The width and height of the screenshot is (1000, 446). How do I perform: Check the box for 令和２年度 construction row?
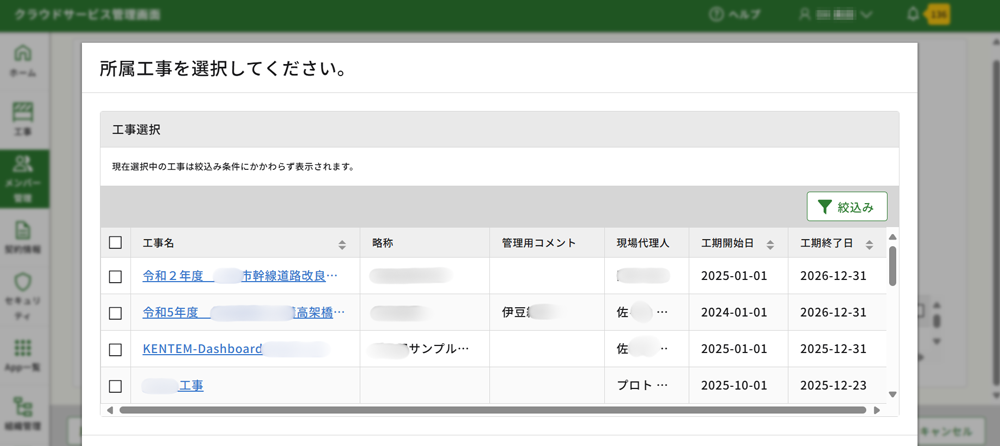[x=115, y=276]
